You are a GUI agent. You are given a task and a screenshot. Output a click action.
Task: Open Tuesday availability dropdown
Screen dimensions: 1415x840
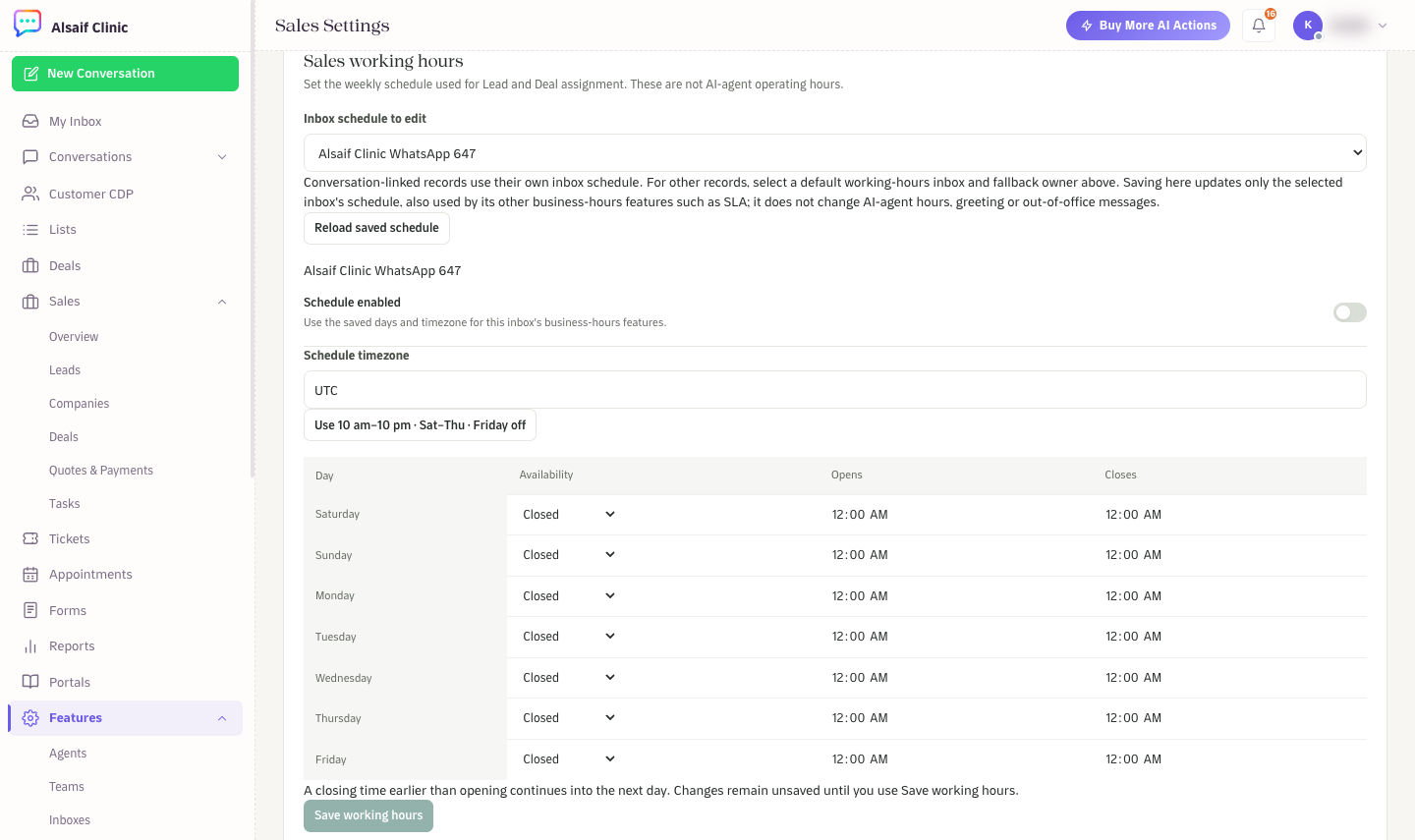tap(569, 636)
